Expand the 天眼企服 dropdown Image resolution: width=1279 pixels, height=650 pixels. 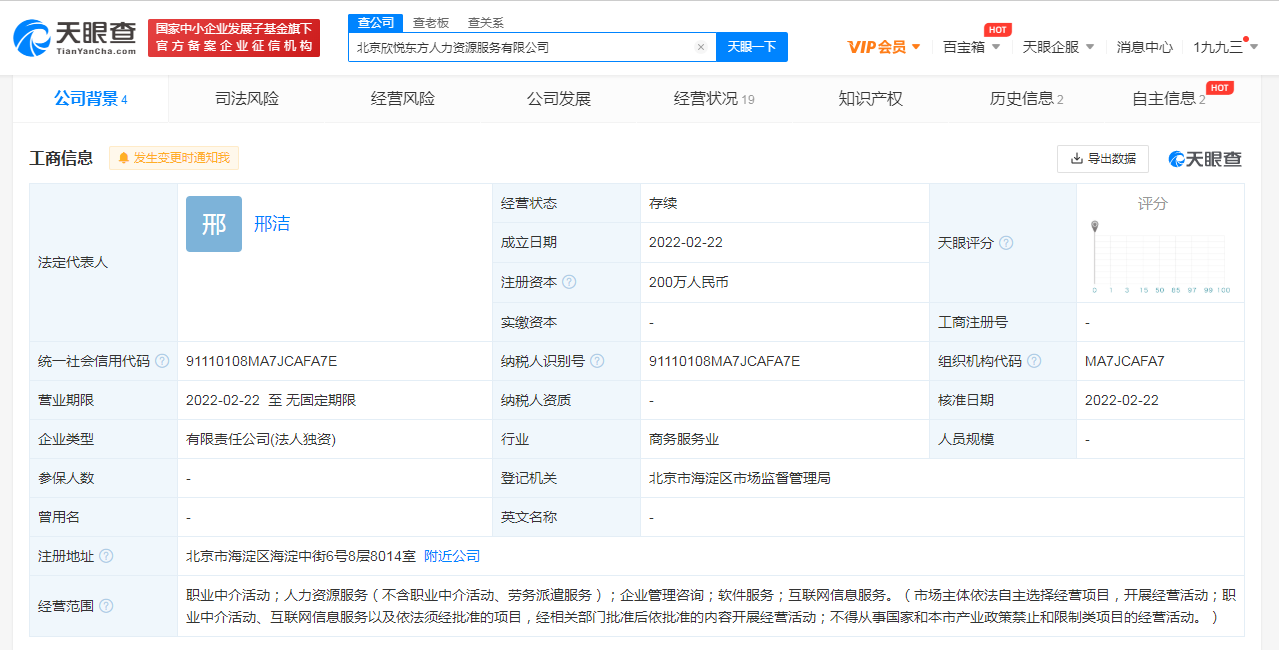click(x=1058, y=47)
